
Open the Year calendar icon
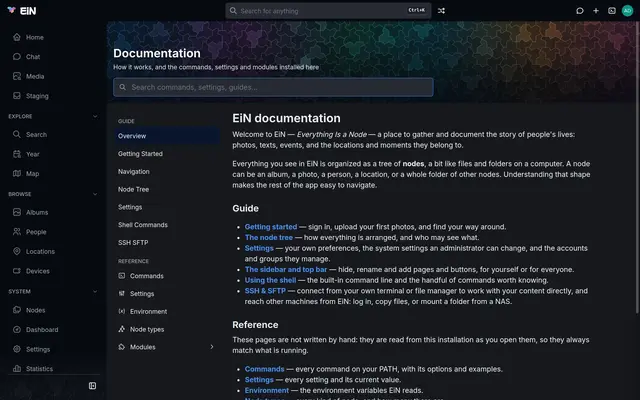tap(17, 154)
